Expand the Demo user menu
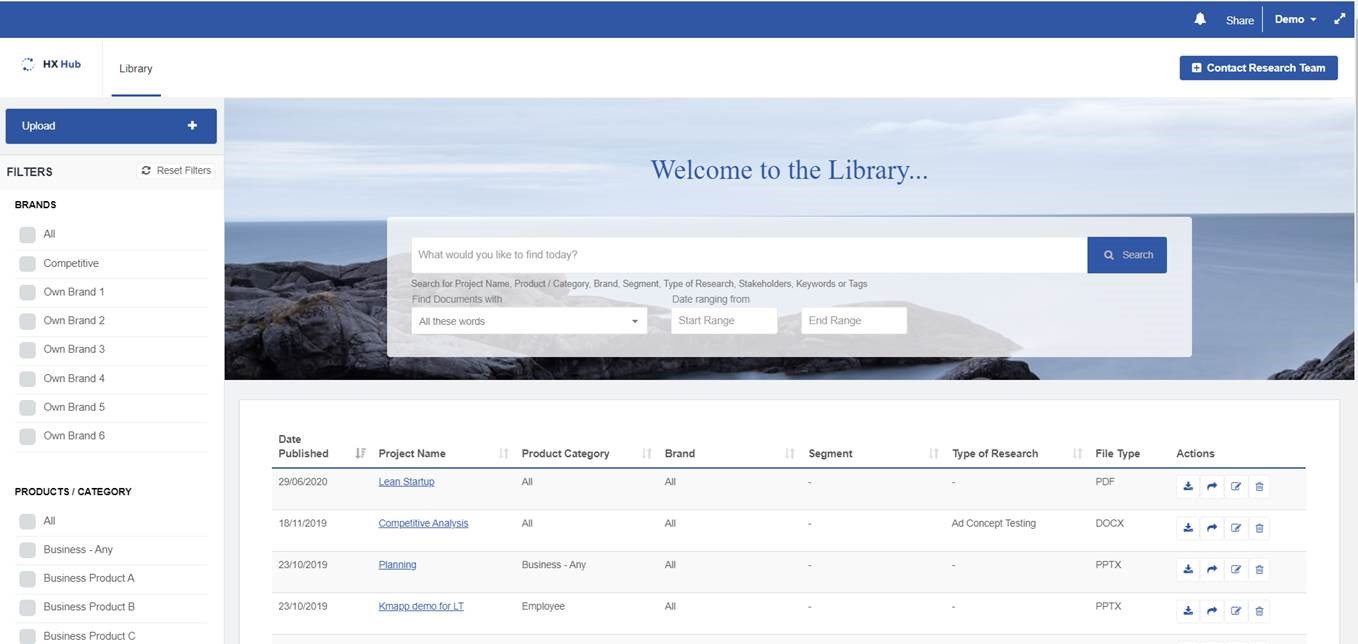1358x644 pixels. click(1295, 19)
